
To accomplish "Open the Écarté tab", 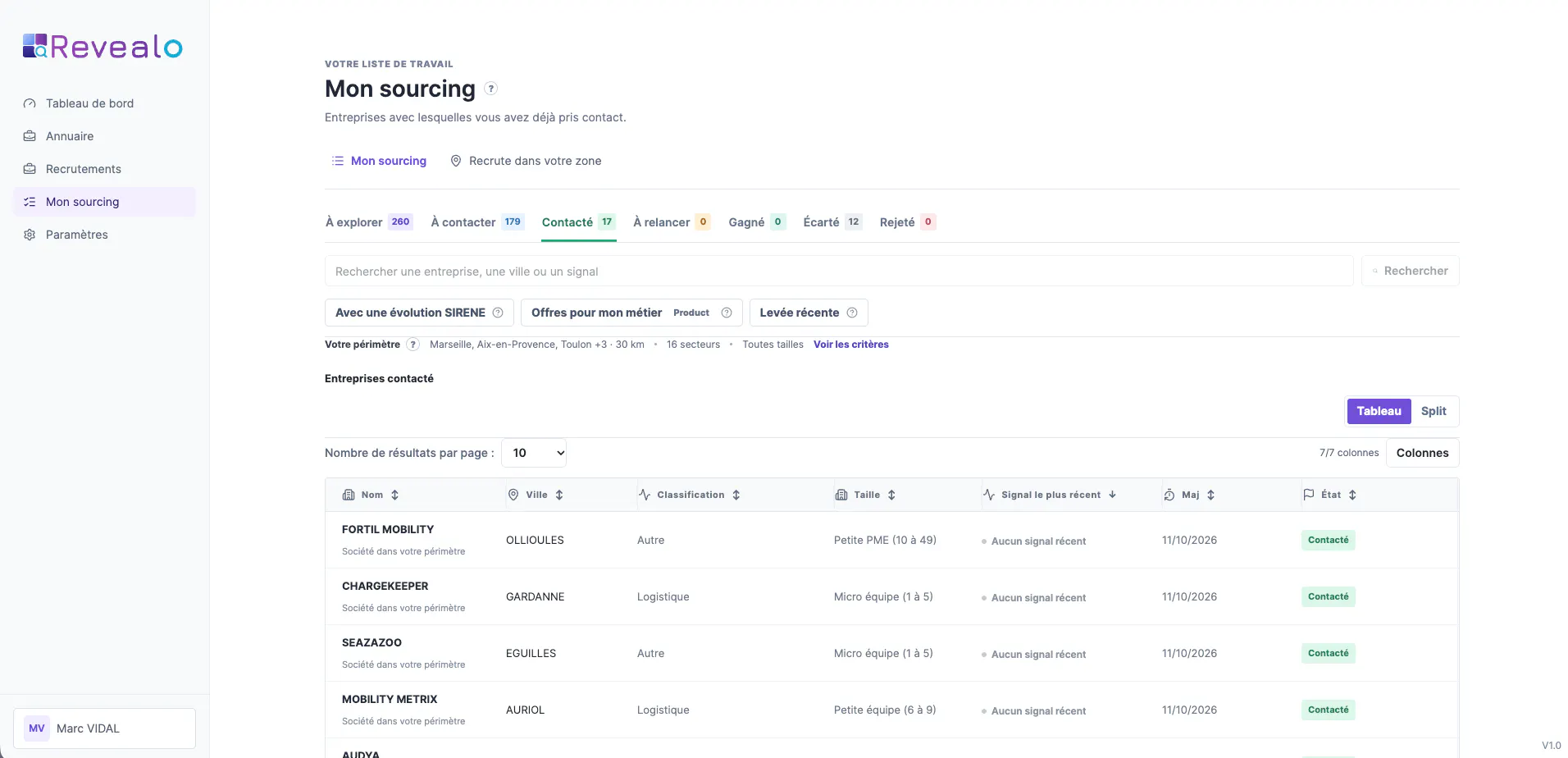I will click(x=832, y=222).
